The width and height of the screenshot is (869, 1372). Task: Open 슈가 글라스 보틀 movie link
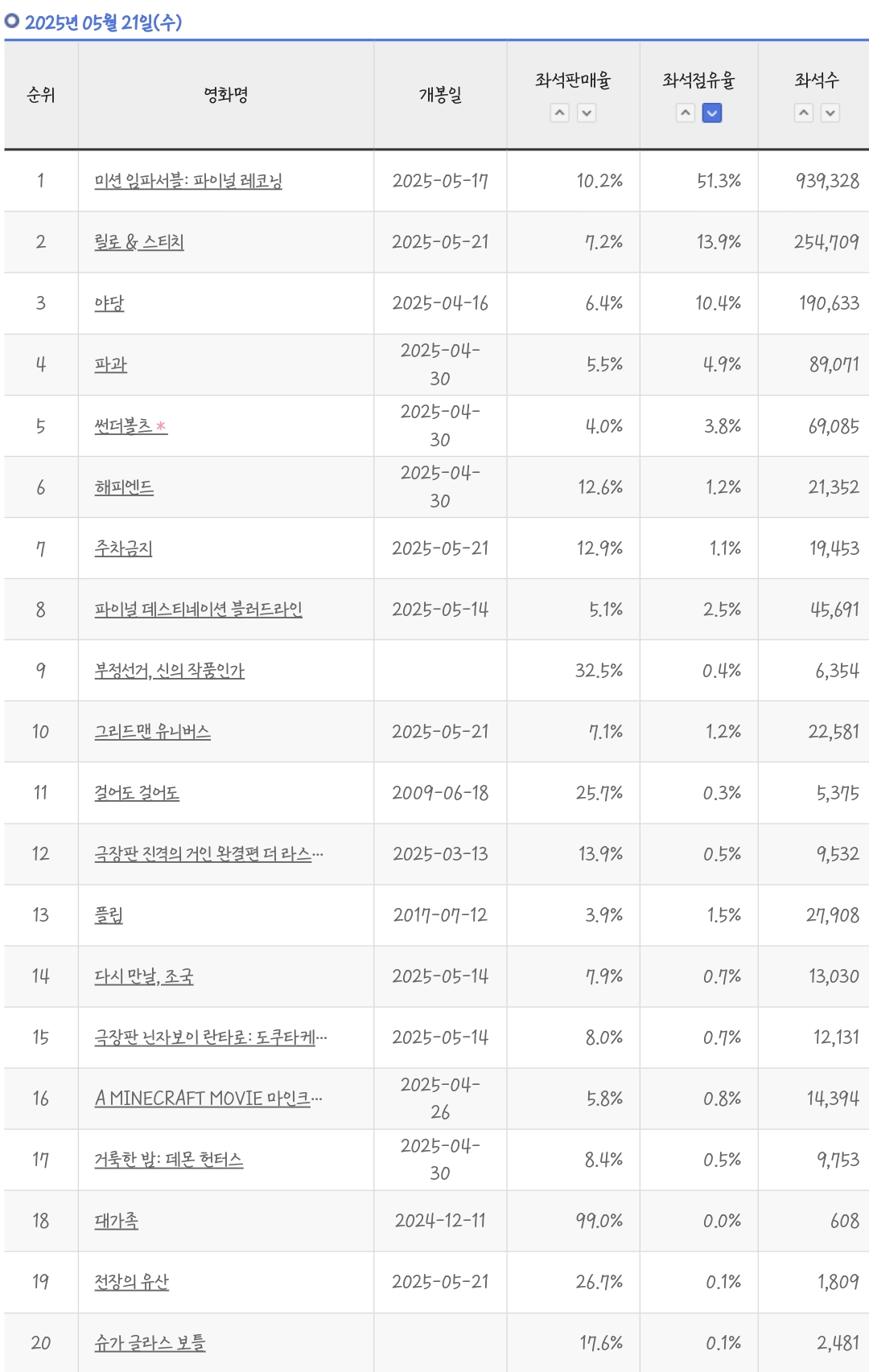click(x=150, y=1343)
